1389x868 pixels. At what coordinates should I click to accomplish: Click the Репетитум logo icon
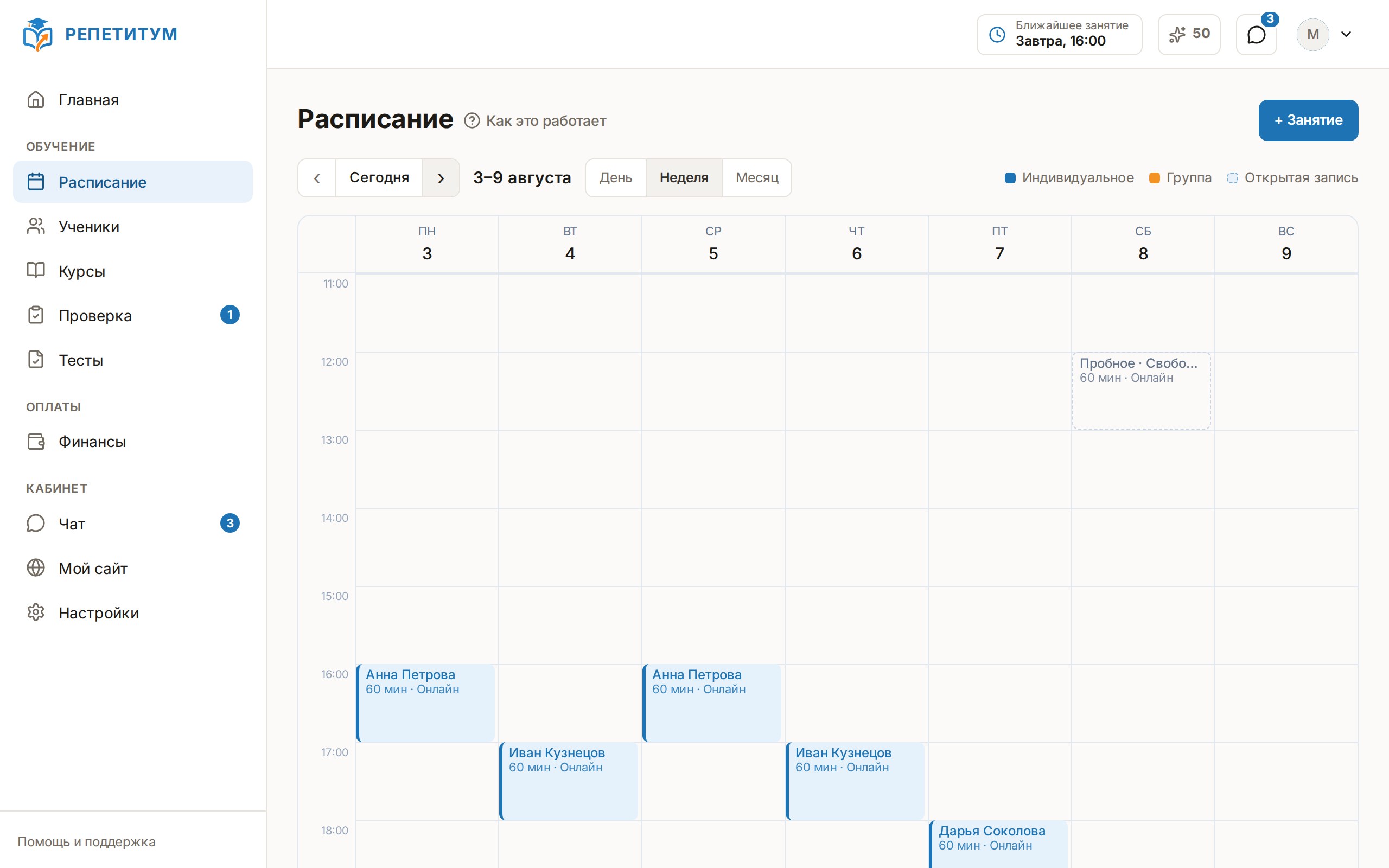click(38, 34)
